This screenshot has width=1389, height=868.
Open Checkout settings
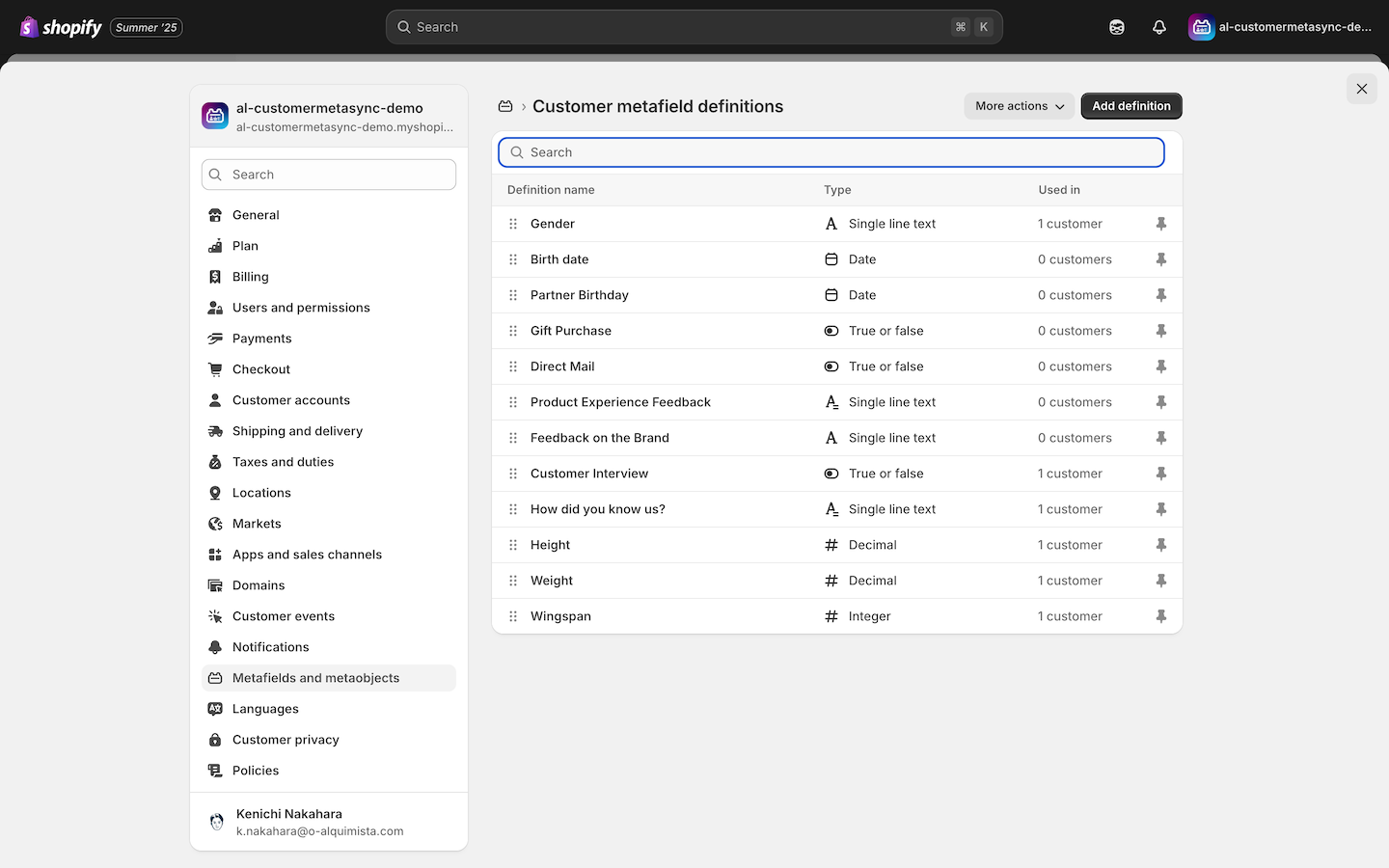(x=329, y=369)
